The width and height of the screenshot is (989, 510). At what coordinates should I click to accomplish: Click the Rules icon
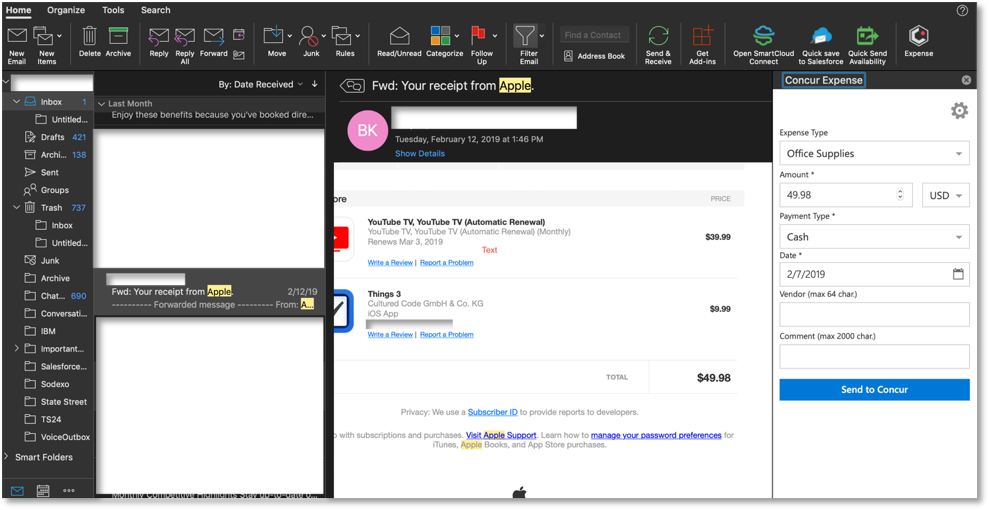tap(342, 36)
